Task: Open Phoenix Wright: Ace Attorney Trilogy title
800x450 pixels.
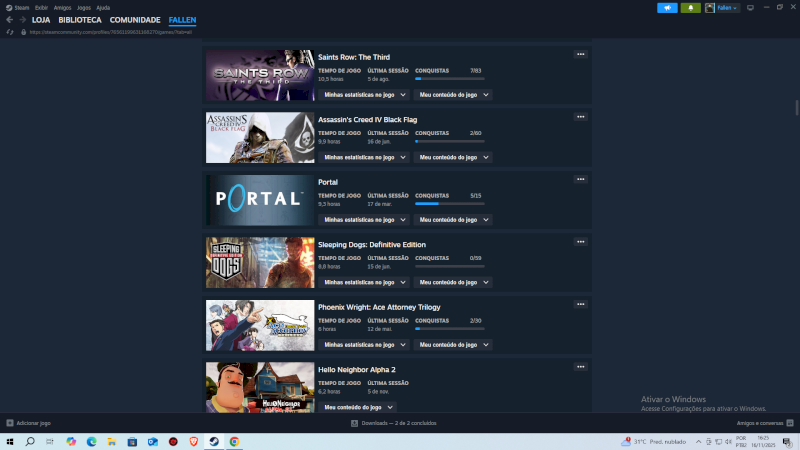Action: click(x=379, y=307)
